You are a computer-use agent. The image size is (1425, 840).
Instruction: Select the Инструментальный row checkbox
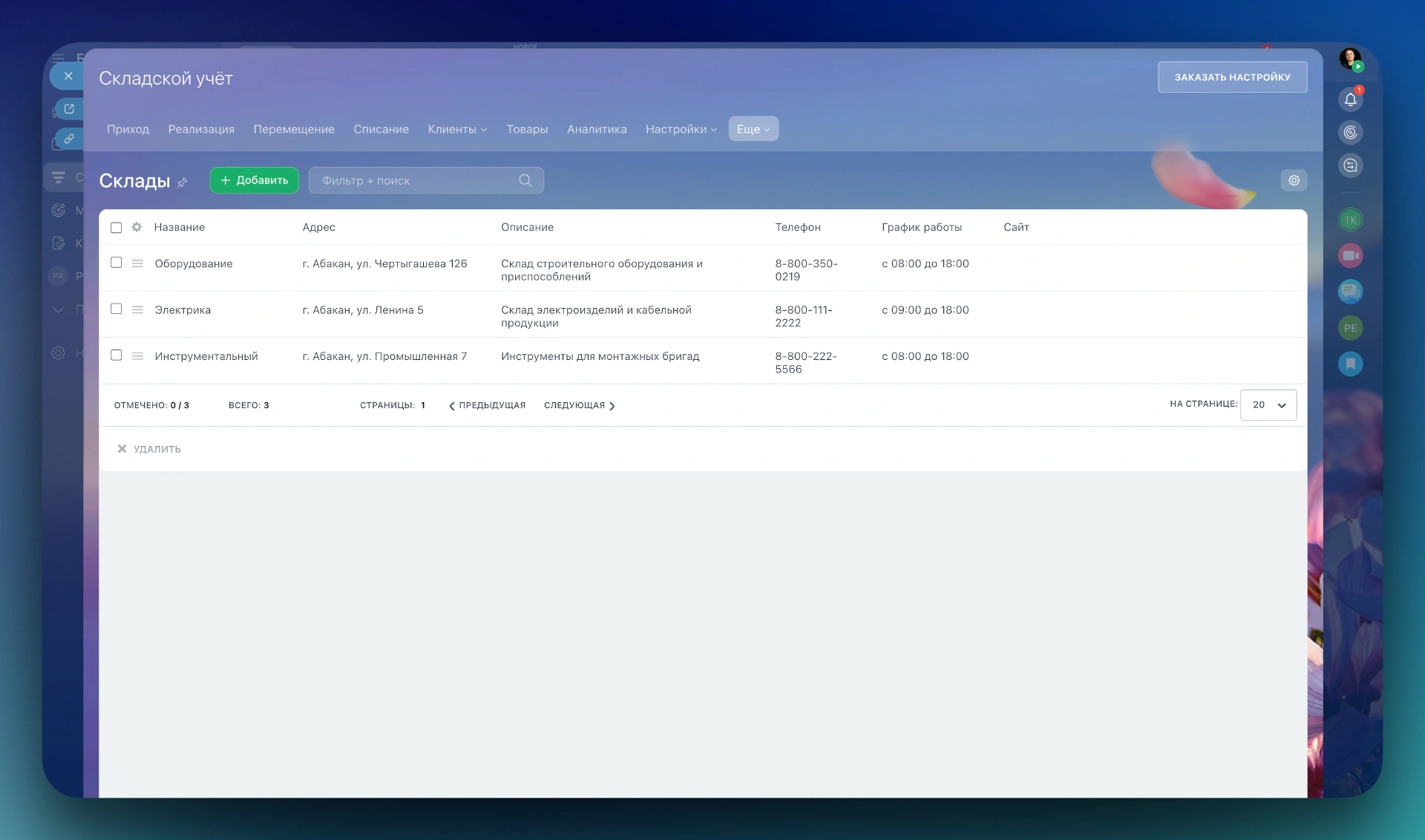(117, 355)
